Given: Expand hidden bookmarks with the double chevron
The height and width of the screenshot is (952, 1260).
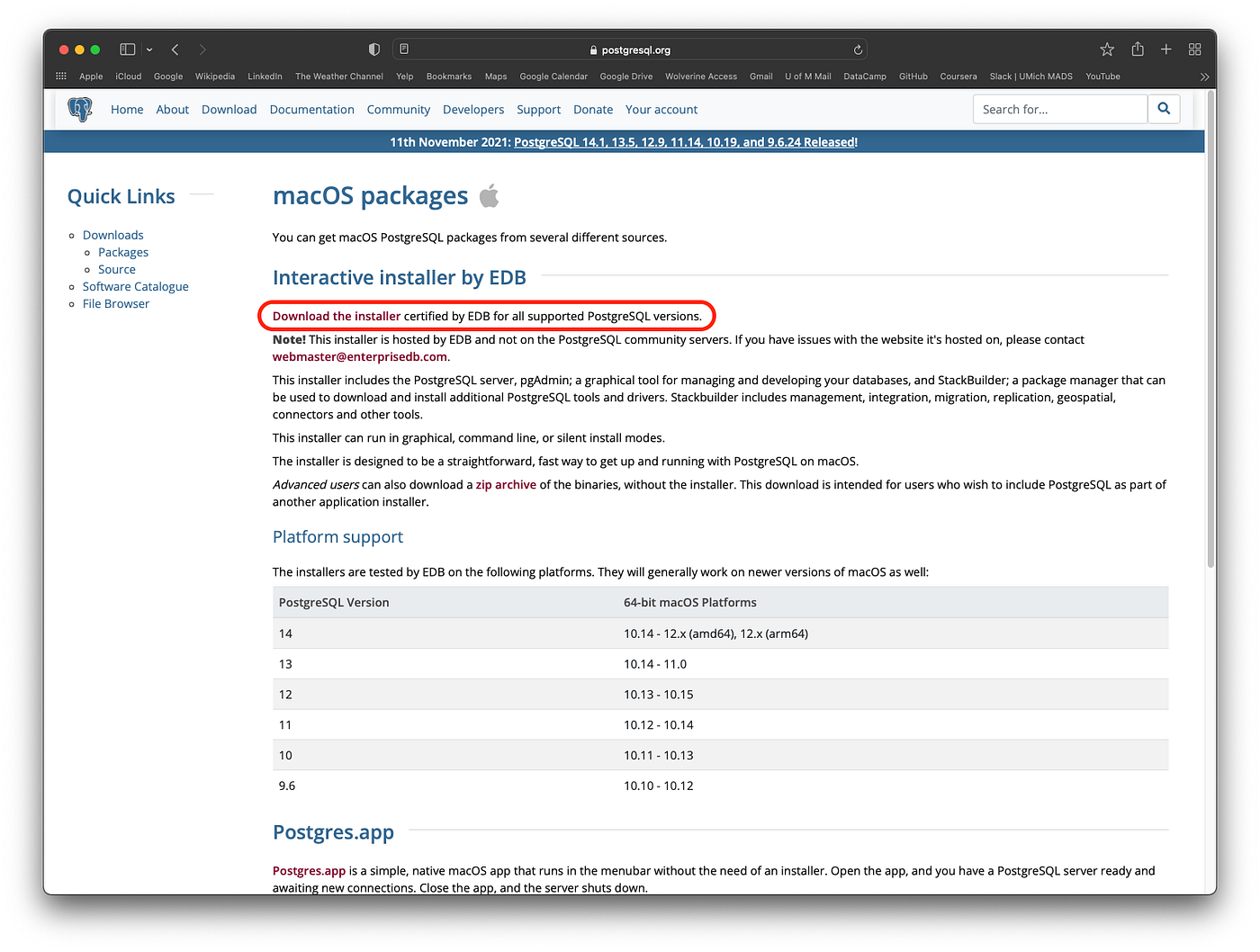Looking at the screenshot, I should pos(1204,76).
